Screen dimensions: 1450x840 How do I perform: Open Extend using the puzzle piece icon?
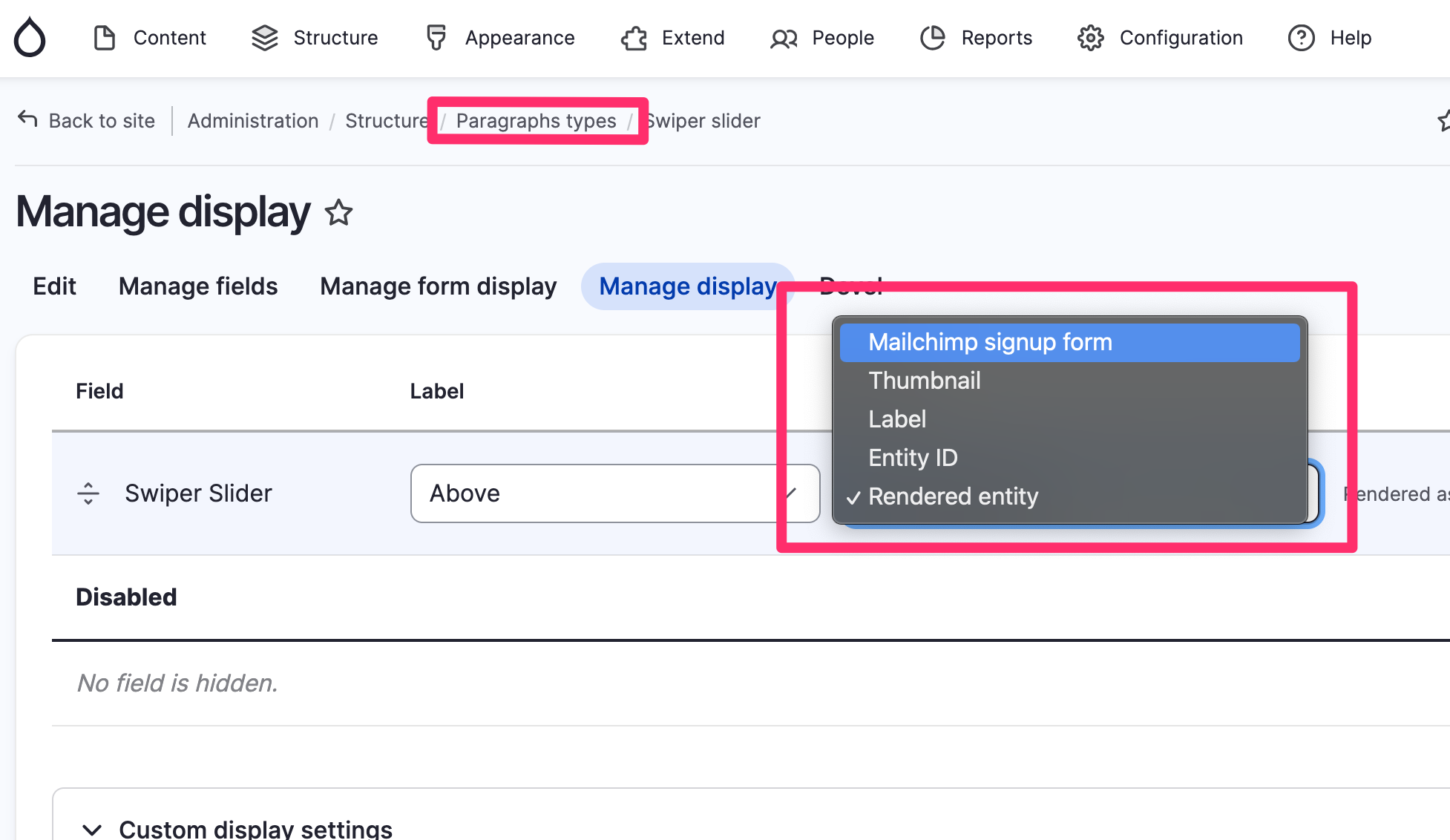pyautogui.click(x=633, y=38)
